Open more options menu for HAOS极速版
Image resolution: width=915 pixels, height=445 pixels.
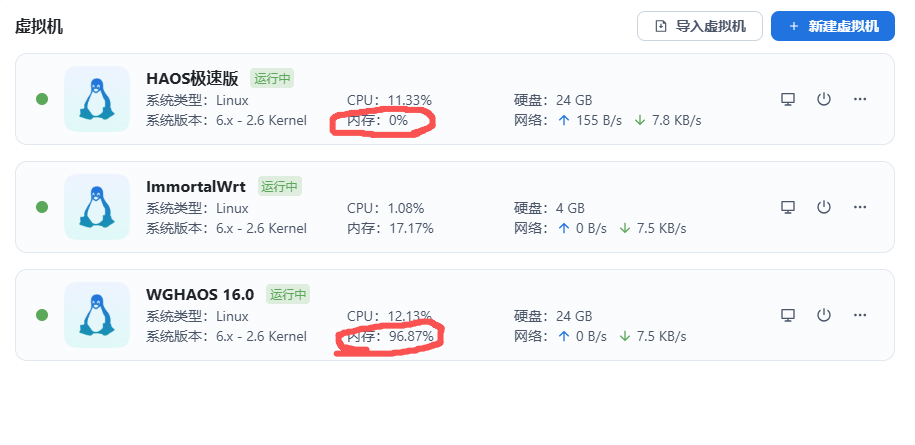[860, 99]
